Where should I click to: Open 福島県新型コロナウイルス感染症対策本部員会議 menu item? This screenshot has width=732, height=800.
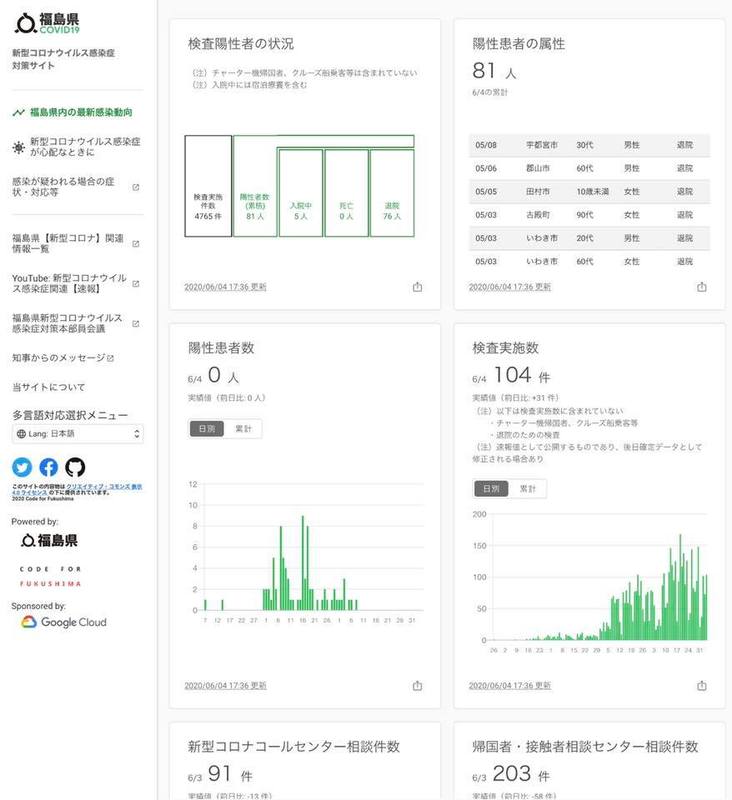coord(78,323)
